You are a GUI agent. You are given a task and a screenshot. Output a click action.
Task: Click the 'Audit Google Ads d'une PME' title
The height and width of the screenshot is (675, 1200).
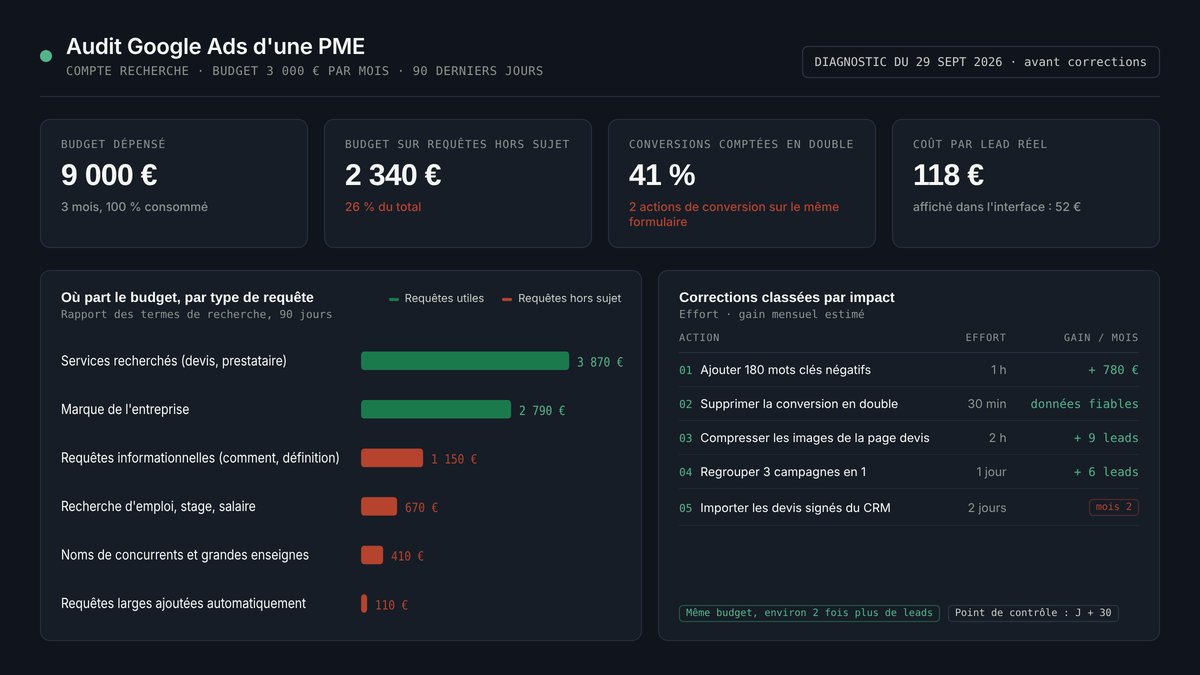click(215, 46)
